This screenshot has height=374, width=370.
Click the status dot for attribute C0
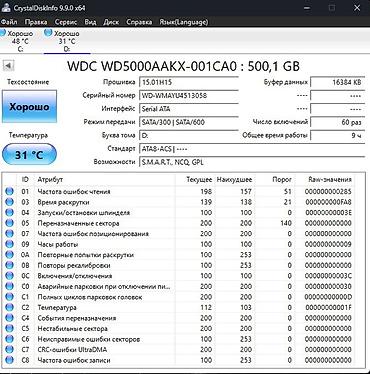coord(9,286)
